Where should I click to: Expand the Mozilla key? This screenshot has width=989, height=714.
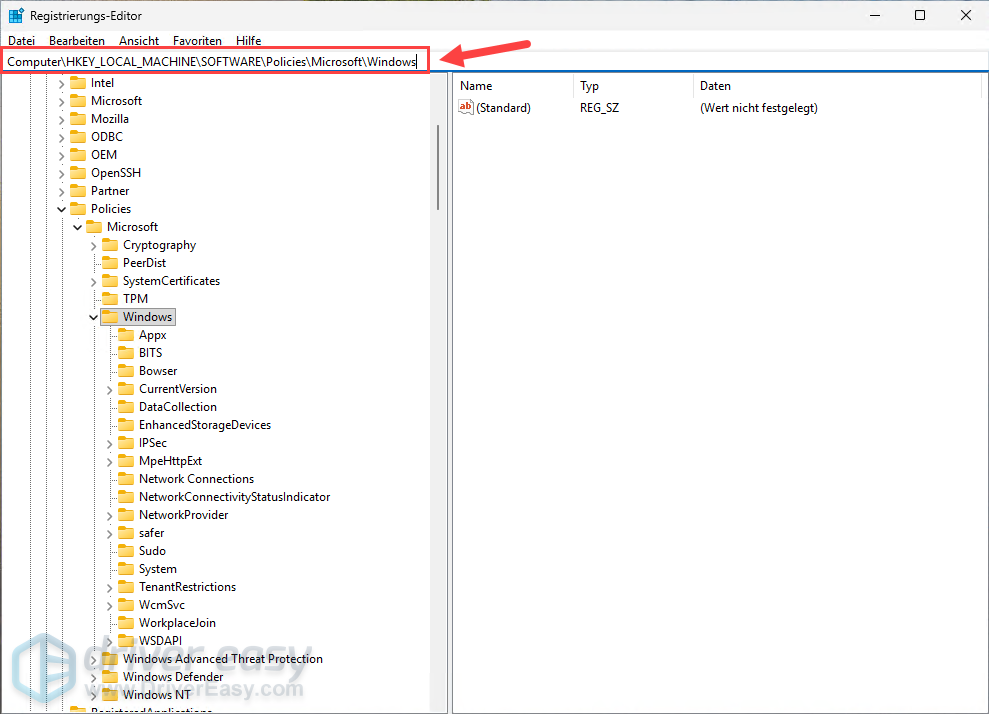pos(61,119)
